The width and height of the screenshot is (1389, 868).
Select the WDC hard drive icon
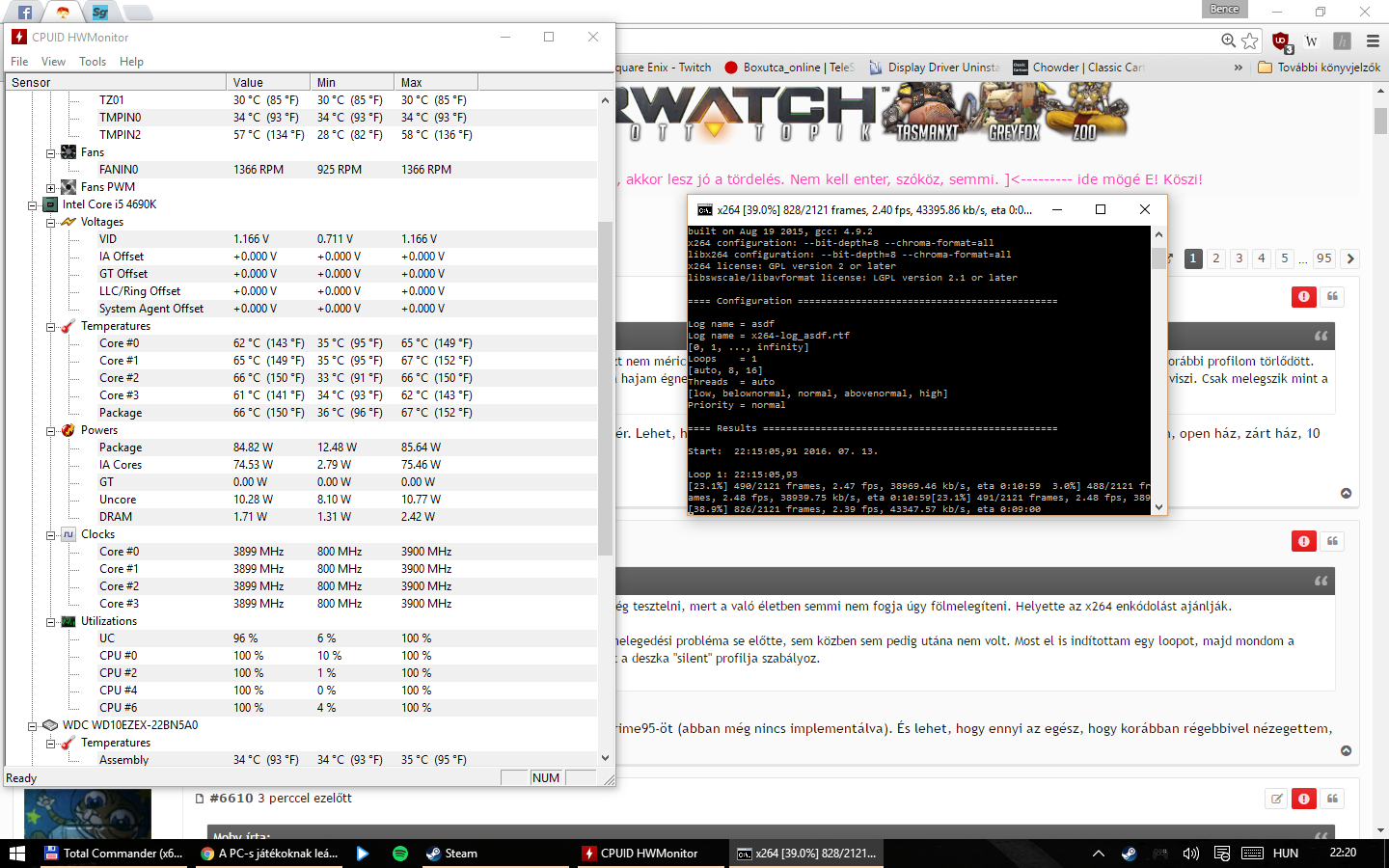pyautogui.click(x=50, y=725)
